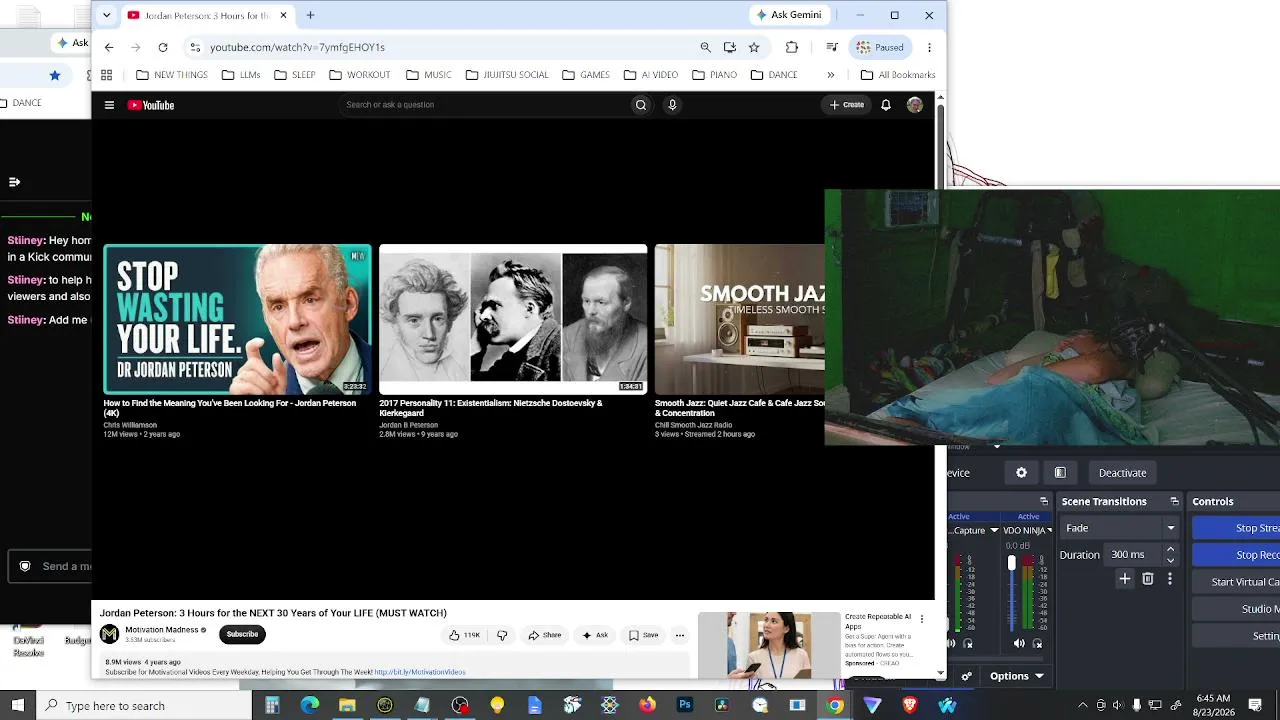The image size is (1280, 720).
Task: Toggle monitoring headphones for VDO NINJA
Action: [x=1037, y=644]
